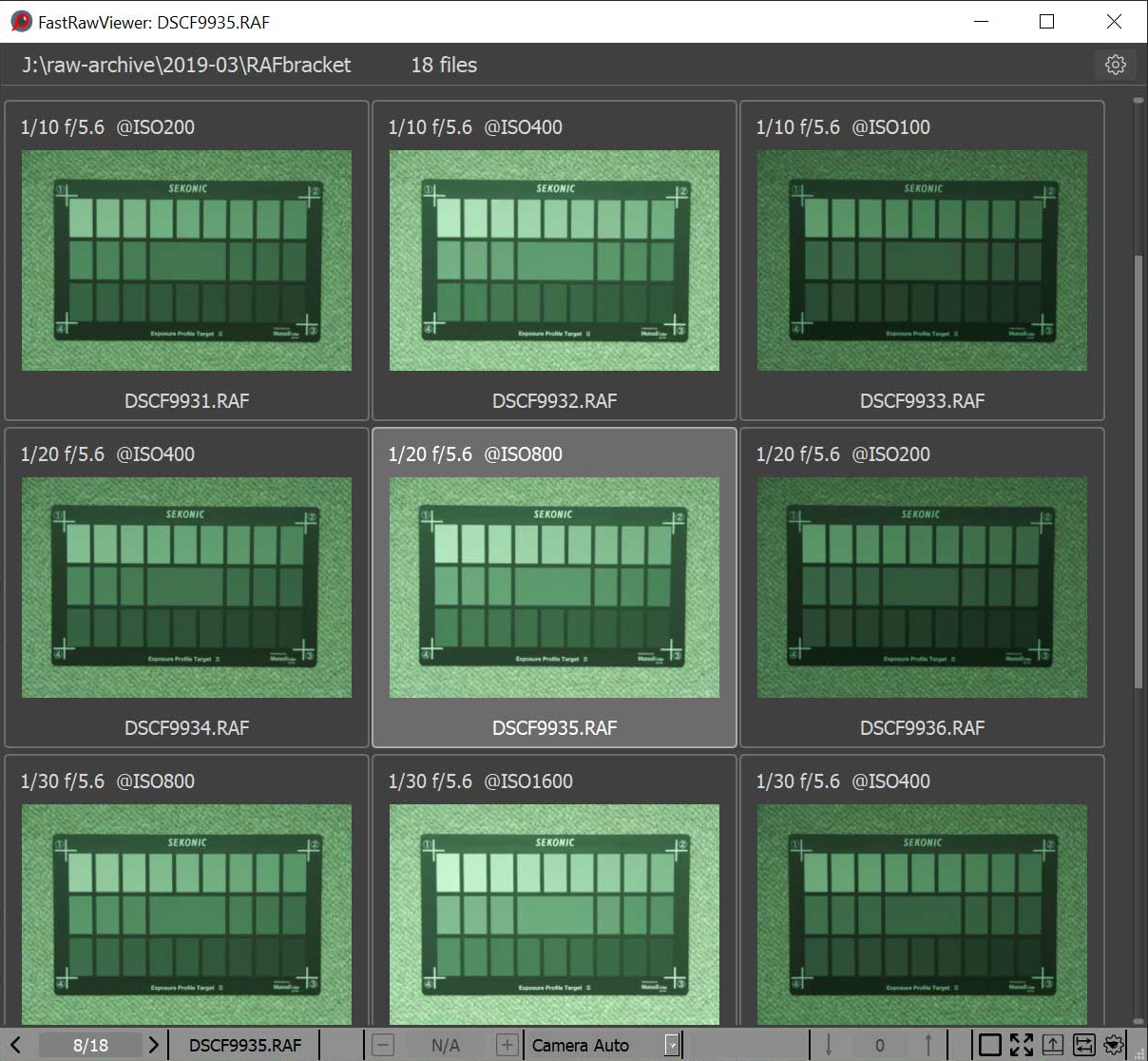The height and width of the screenshot is (1061, 1148).
Task: Open the Camera Auto white balance dropdown
Action: pos(672,1045)
